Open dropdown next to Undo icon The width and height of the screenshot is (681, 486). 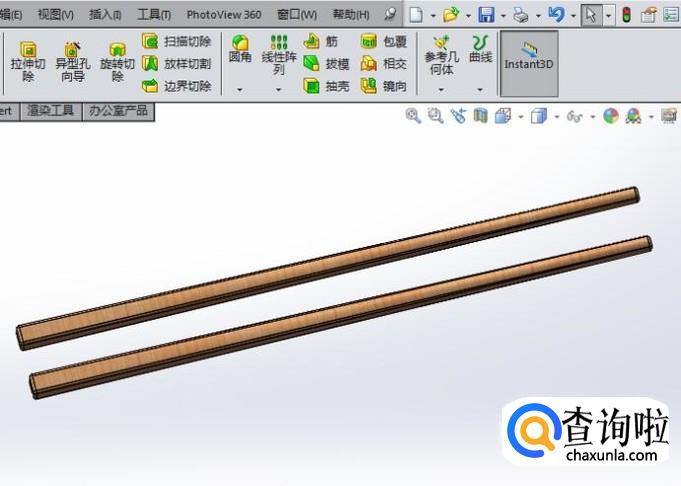click(x=573, y=16)
